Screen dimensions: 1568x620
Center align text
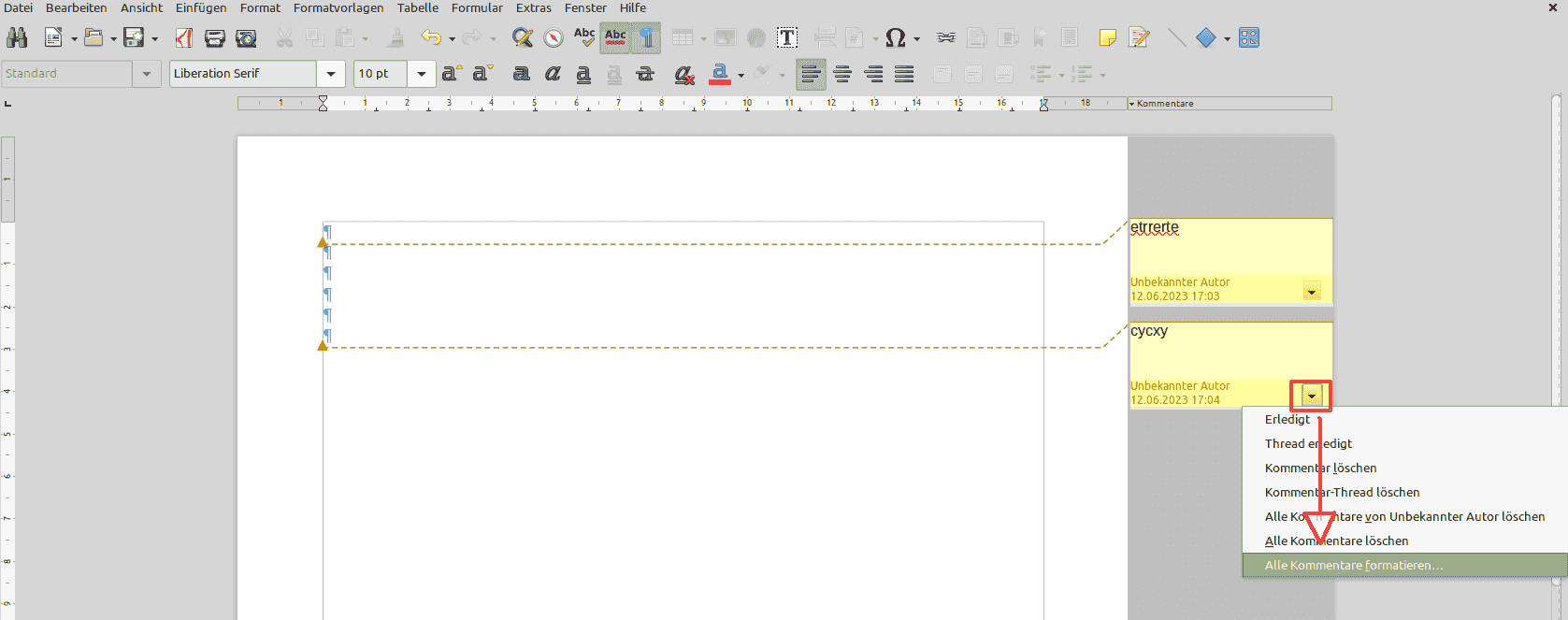(x=842, y=74)
